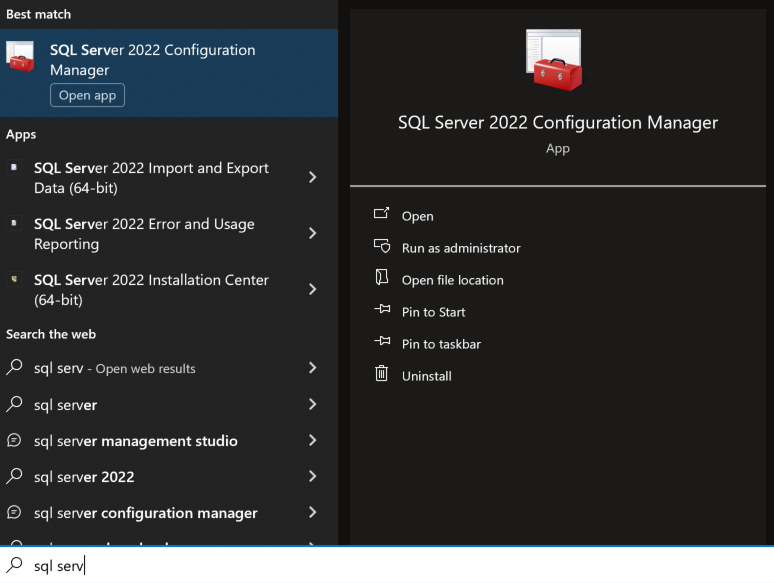Screen dimensions: 774x583
Task: Click the Pin to taskbar pin icon
Action: click(x=382, y=341)
